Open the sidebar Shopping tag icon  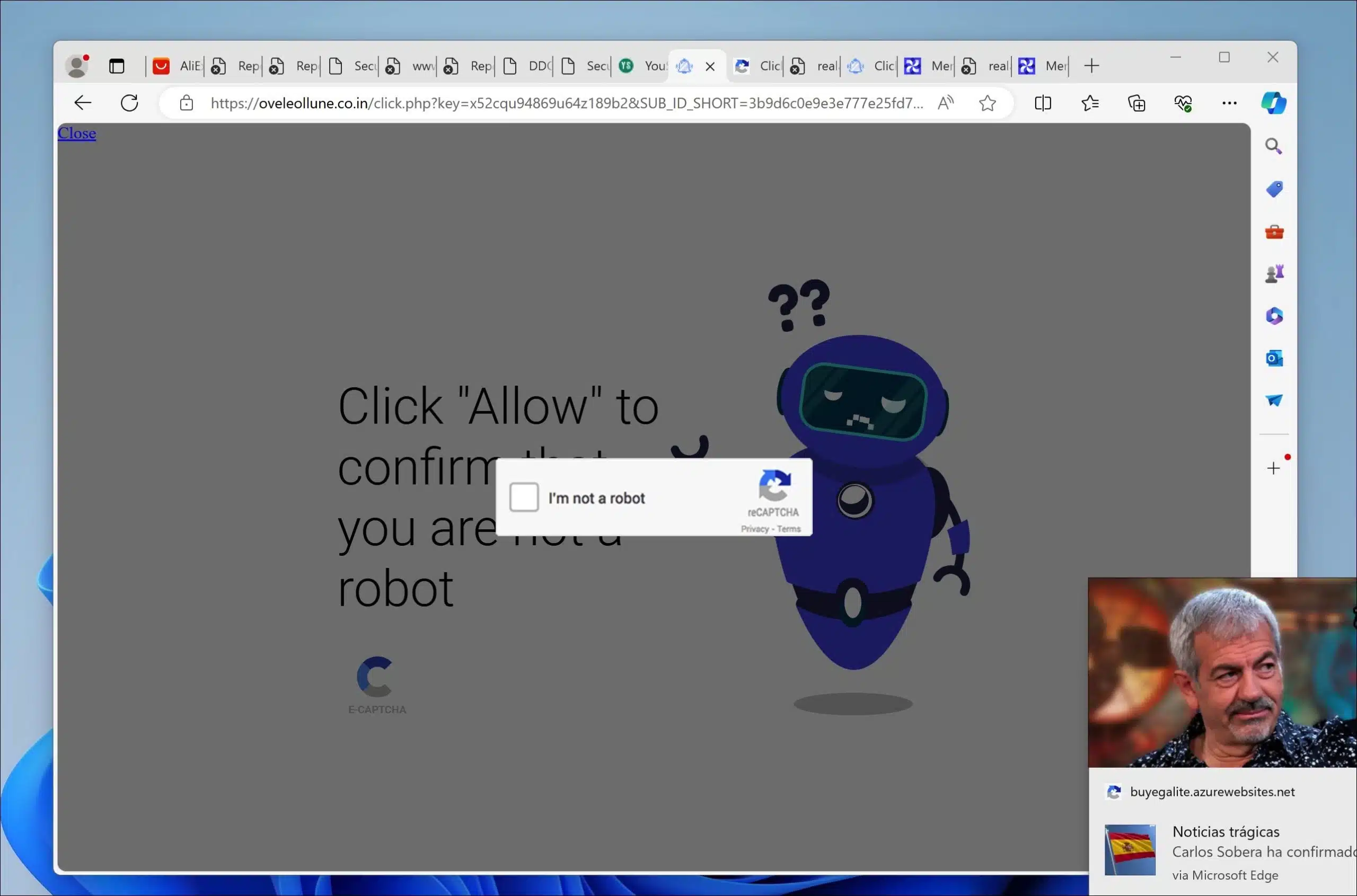1274,189
